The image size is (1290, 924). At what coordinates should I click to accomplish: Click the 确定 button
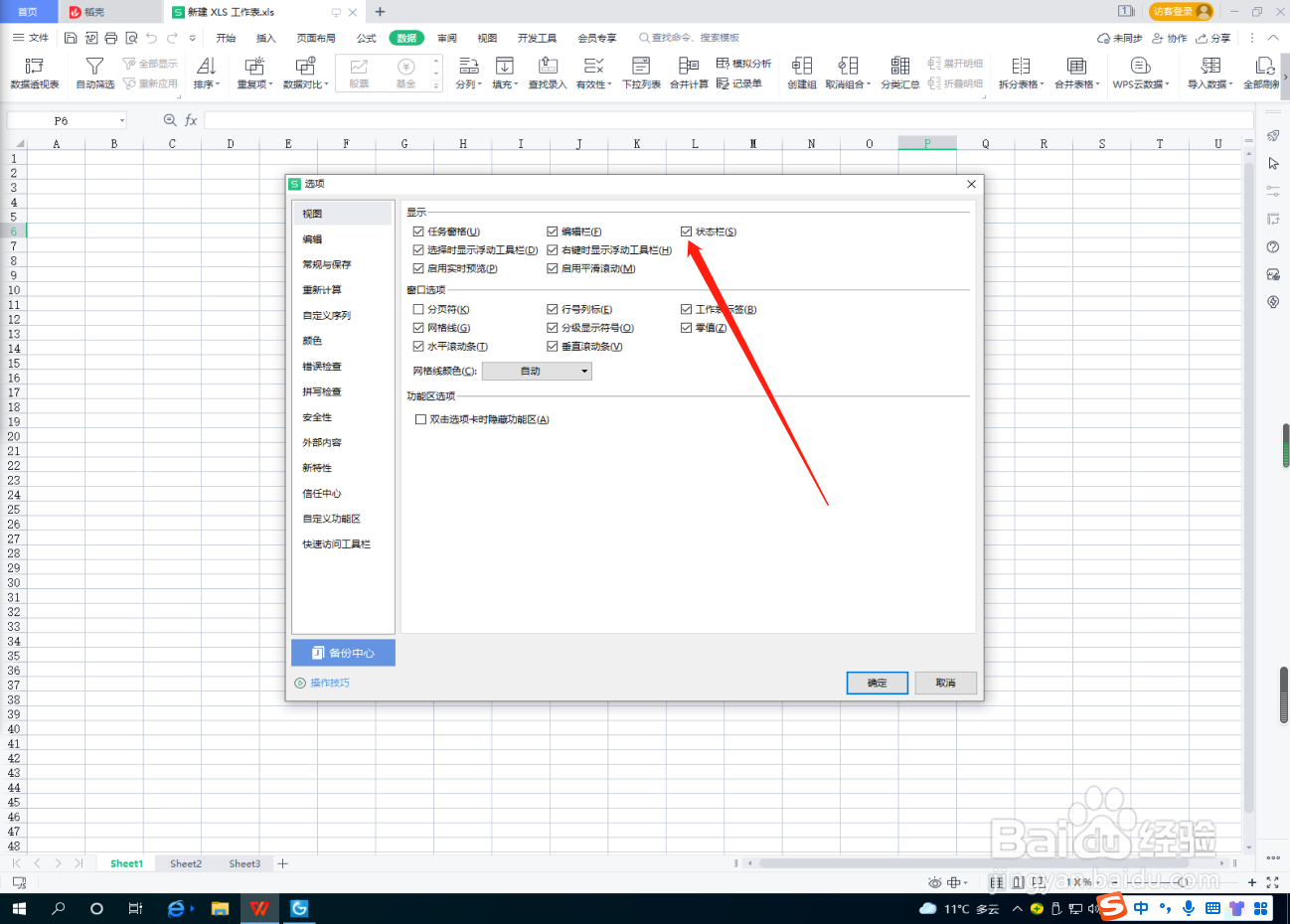878,683
